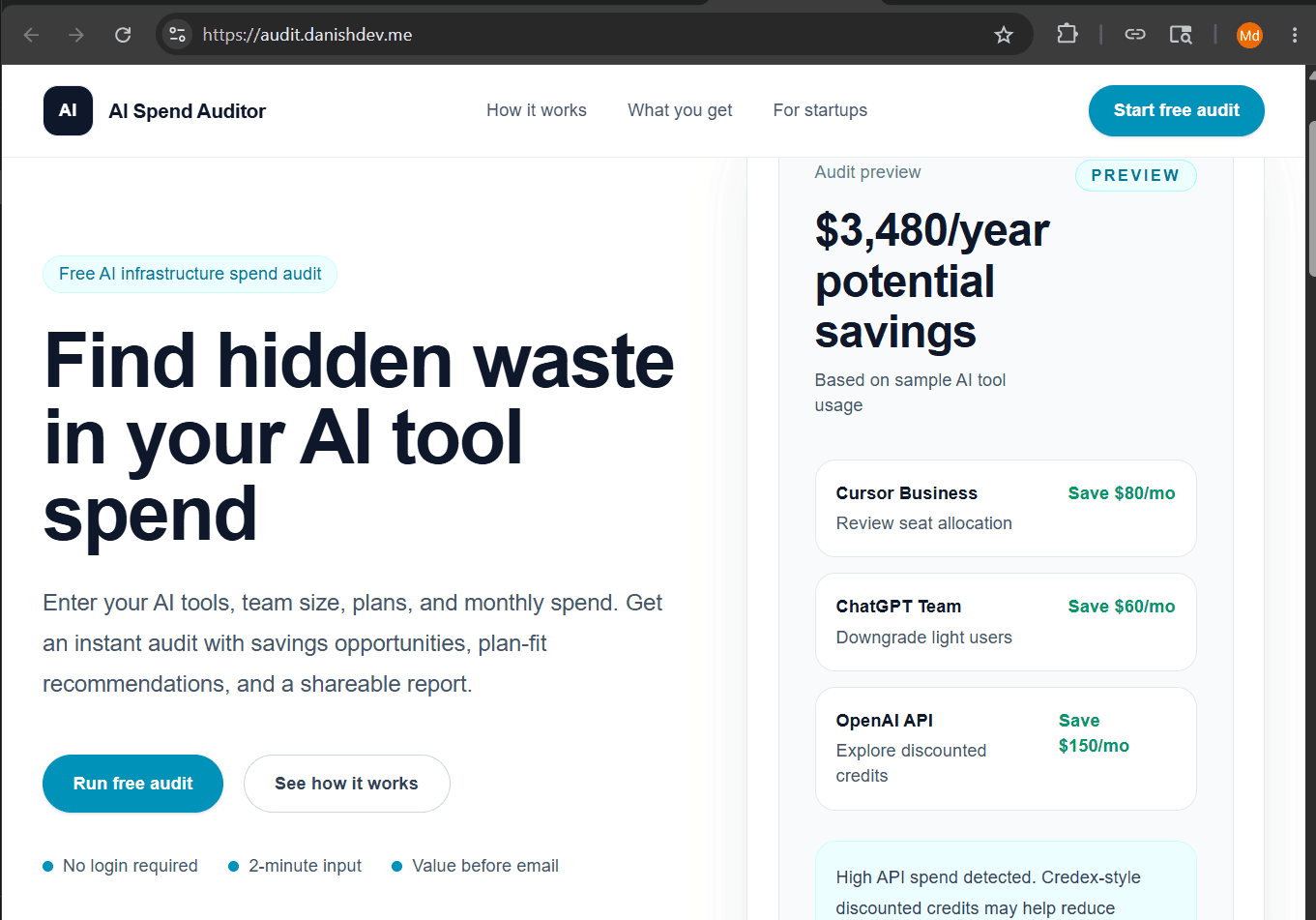This screenshot has height=920, width=1316.
Task: Bookmark this page with the star icon
Action: 1004,35
